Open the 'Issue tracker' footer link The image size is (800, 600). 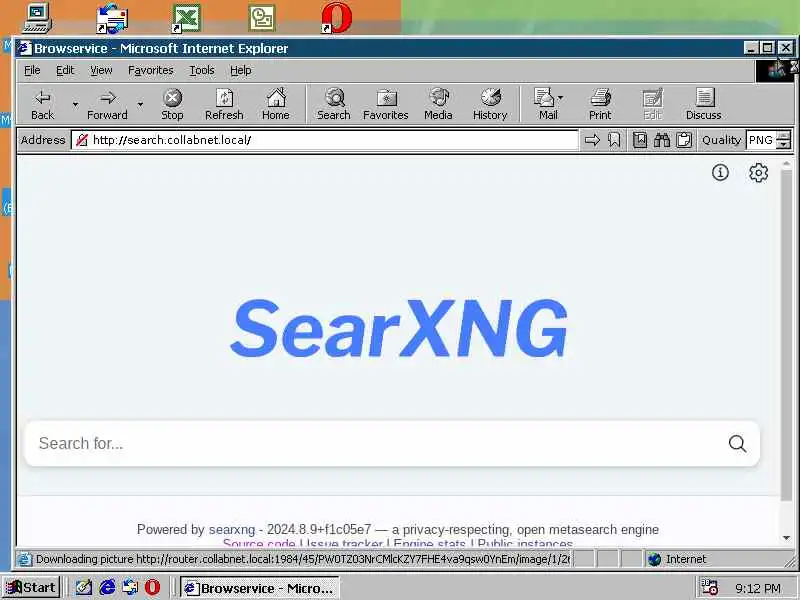click(345, 543)
